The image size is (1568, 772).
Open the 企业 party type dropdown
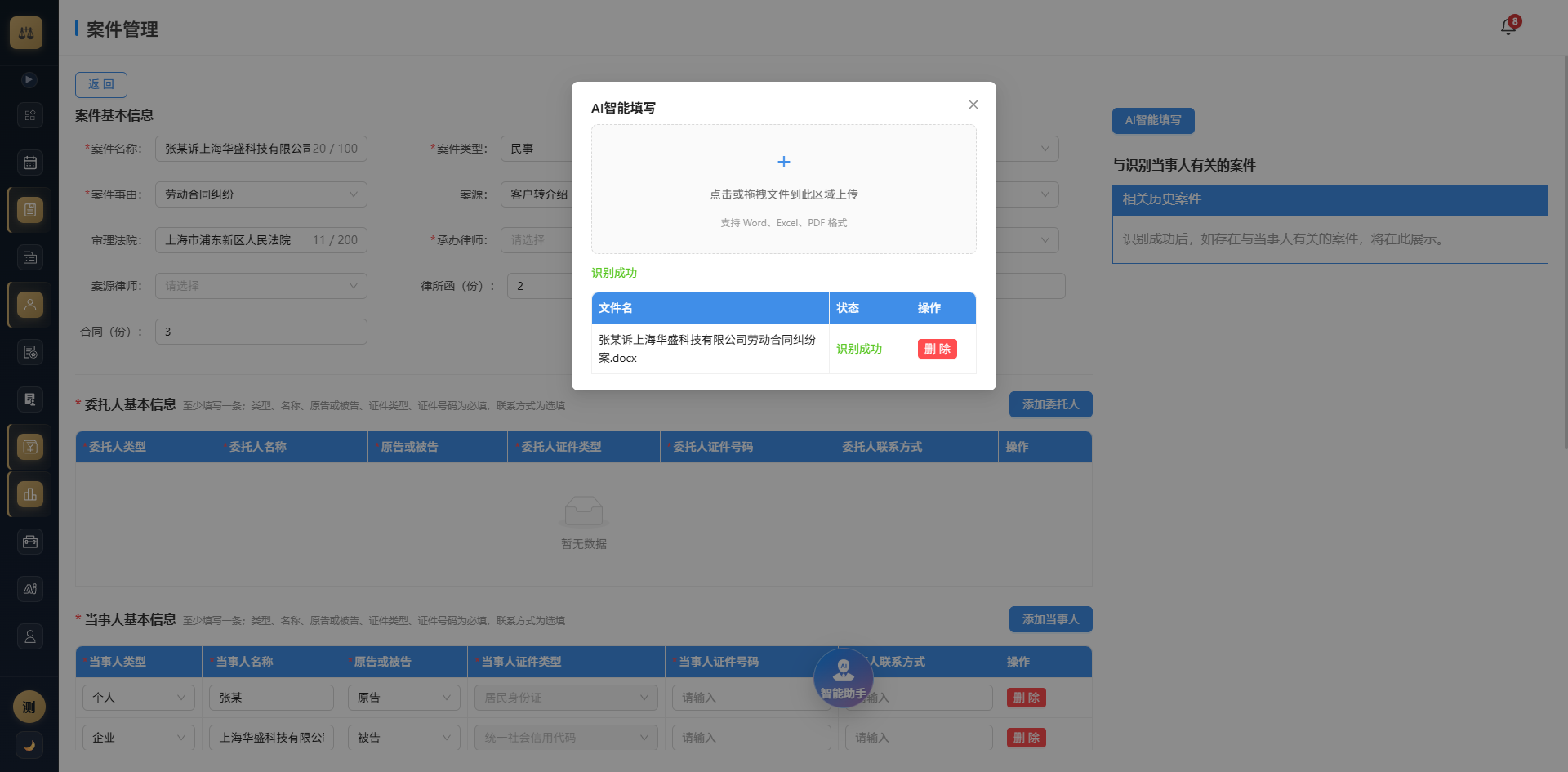pyautogui.click(x=139, y=738)
